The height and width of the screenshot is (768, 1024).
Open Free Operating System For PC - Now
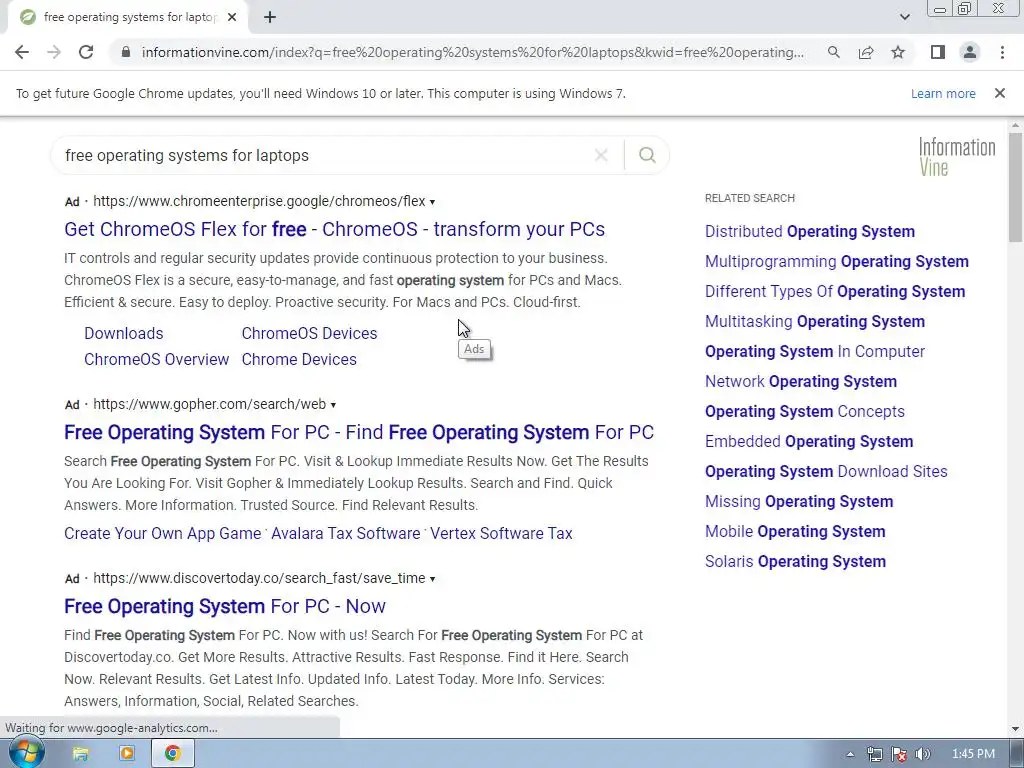pyautogui.click(x=225, y=606)
